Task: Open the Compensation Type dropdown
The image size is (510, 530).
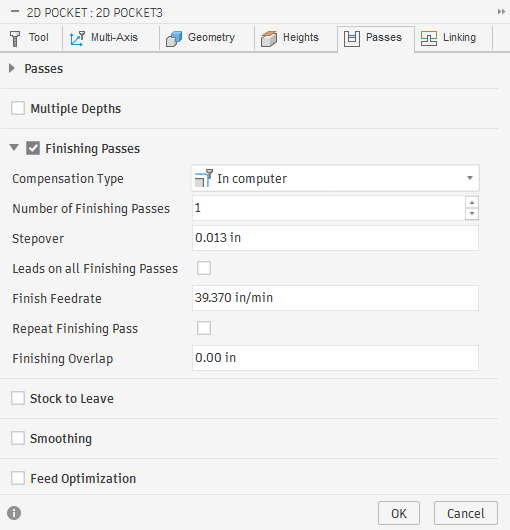Action: click(335, 178)
